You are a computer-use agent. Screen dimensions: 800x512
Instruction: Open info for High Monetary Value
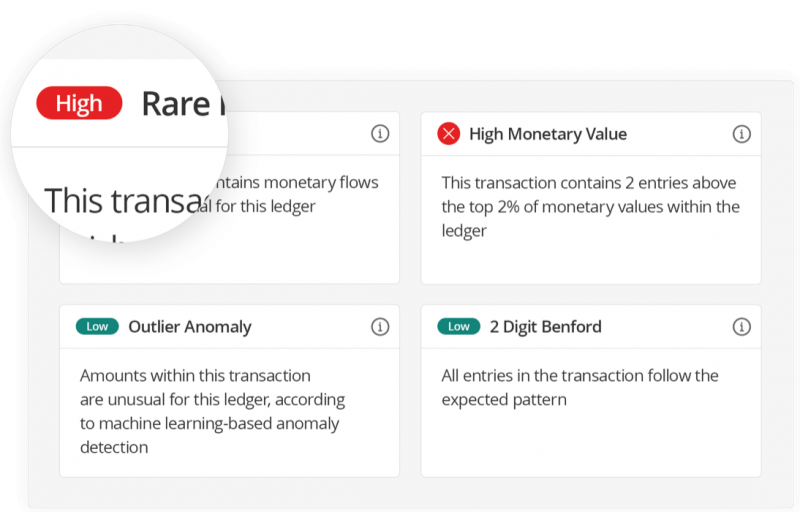point(741,134)
